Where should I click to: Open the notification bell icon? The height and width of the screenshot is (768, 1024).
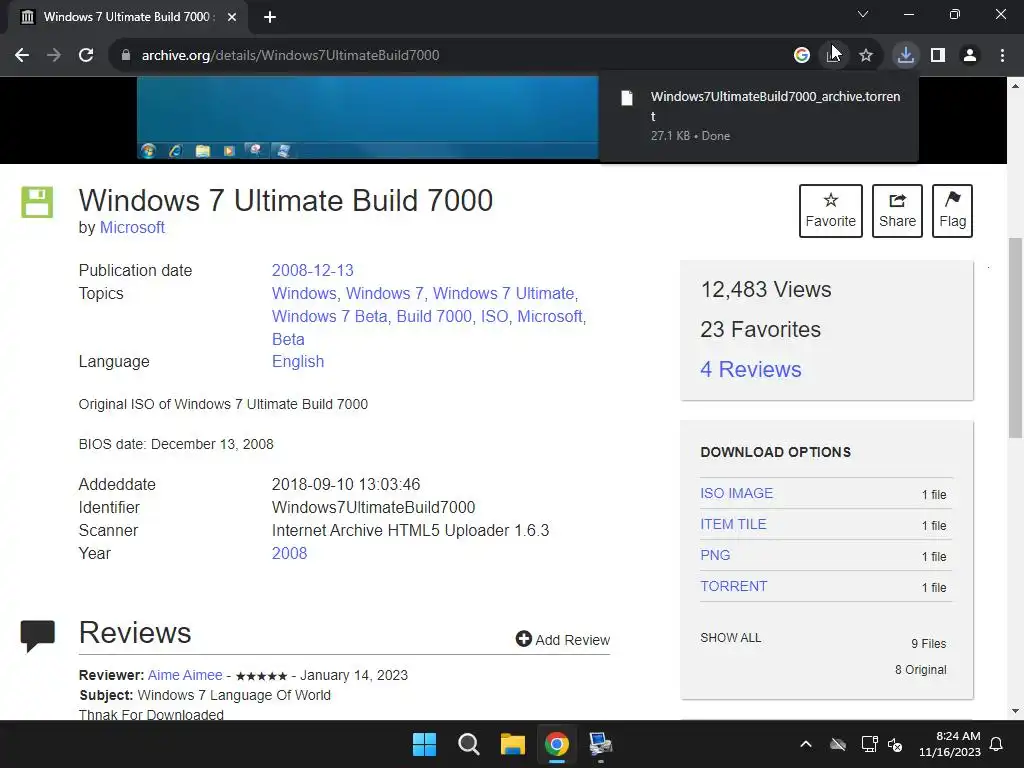(x=997, y=744)
